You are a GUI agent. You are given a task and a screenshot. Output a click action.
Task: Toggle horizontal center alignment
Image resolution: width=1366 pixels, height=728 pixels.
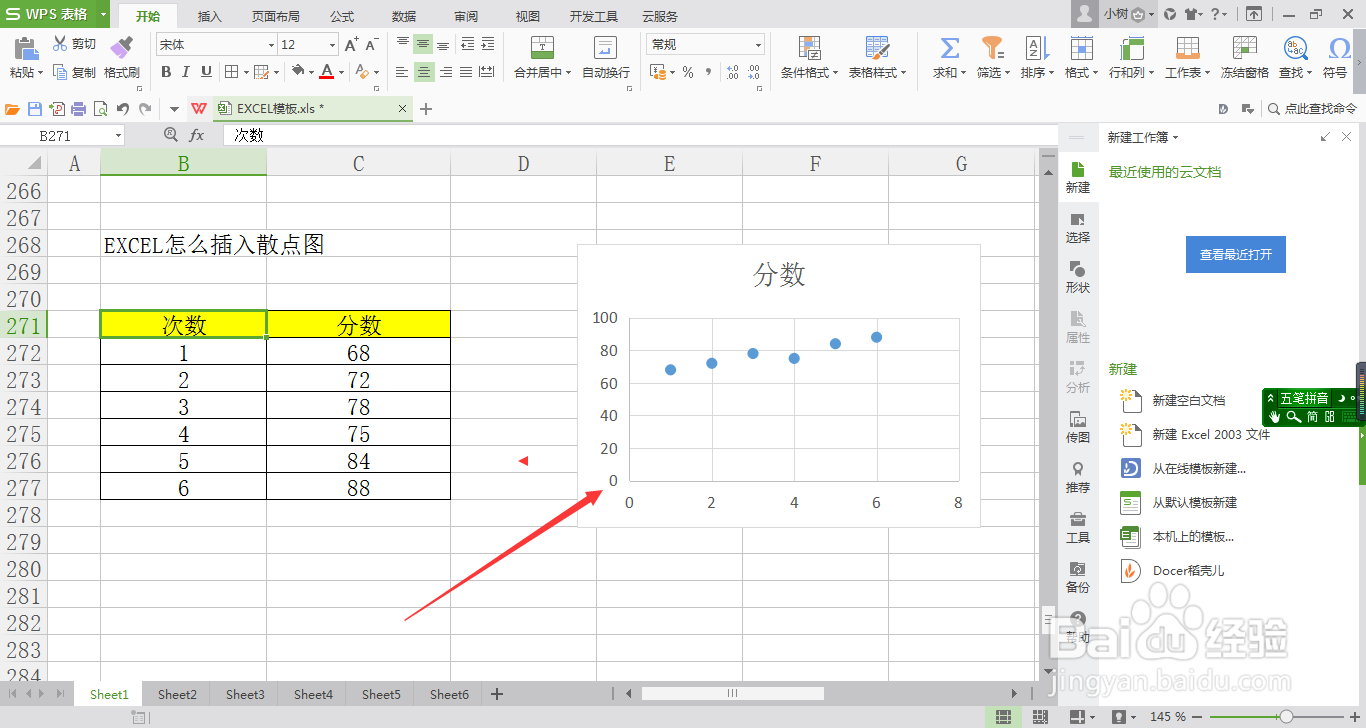[x=424, y=72]
